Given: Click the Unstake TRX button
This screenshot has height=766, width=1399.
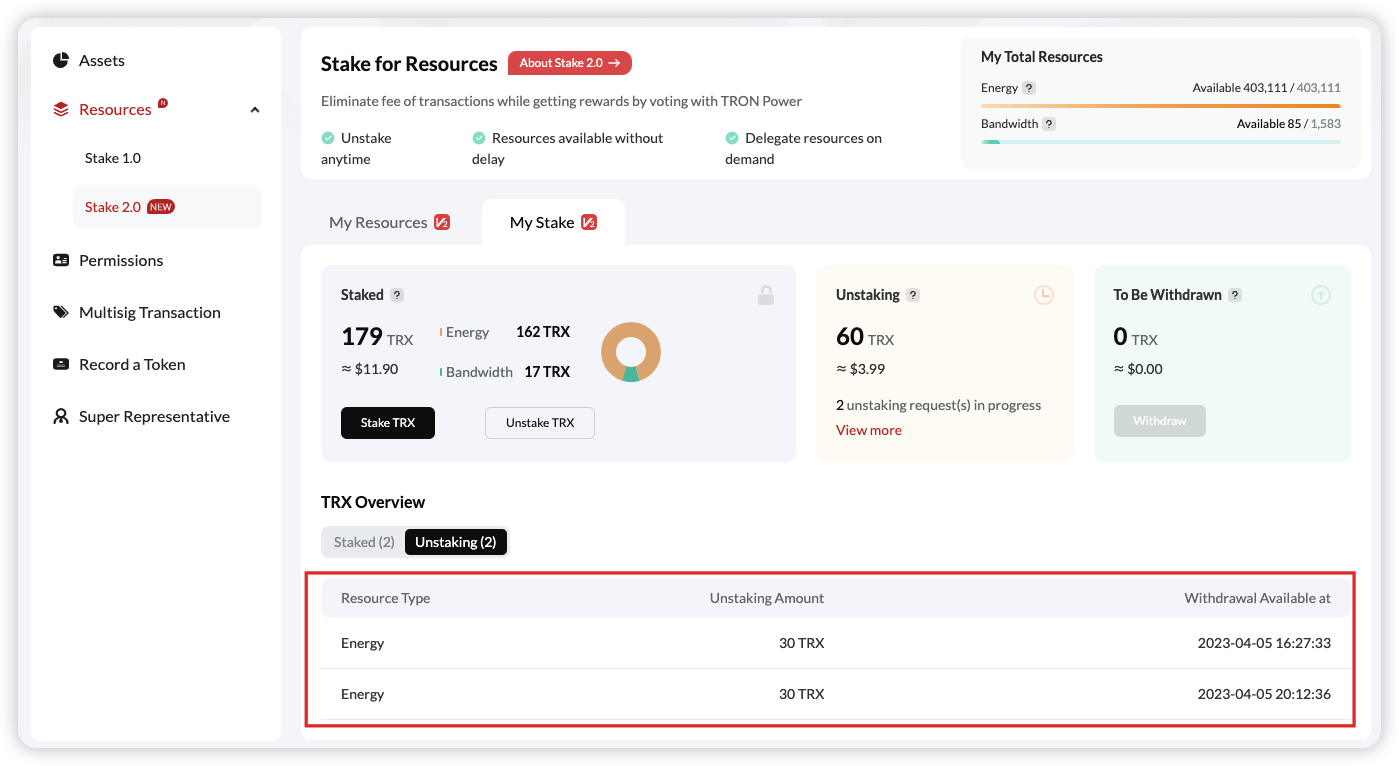Looking at the screenshot, I should (540, 423).
